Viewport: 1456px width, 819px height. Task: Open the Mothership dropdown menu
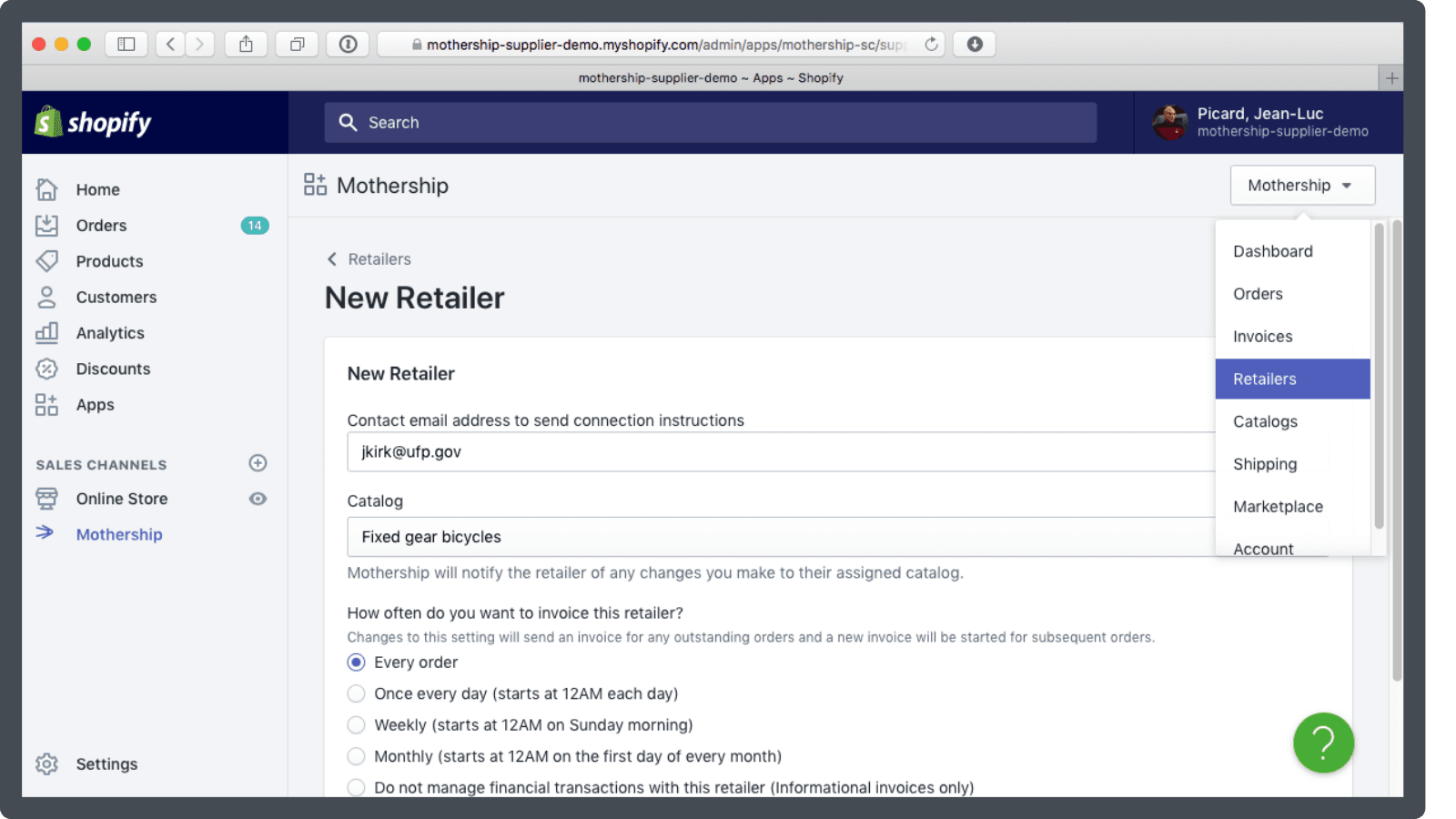click(1301, 185)
